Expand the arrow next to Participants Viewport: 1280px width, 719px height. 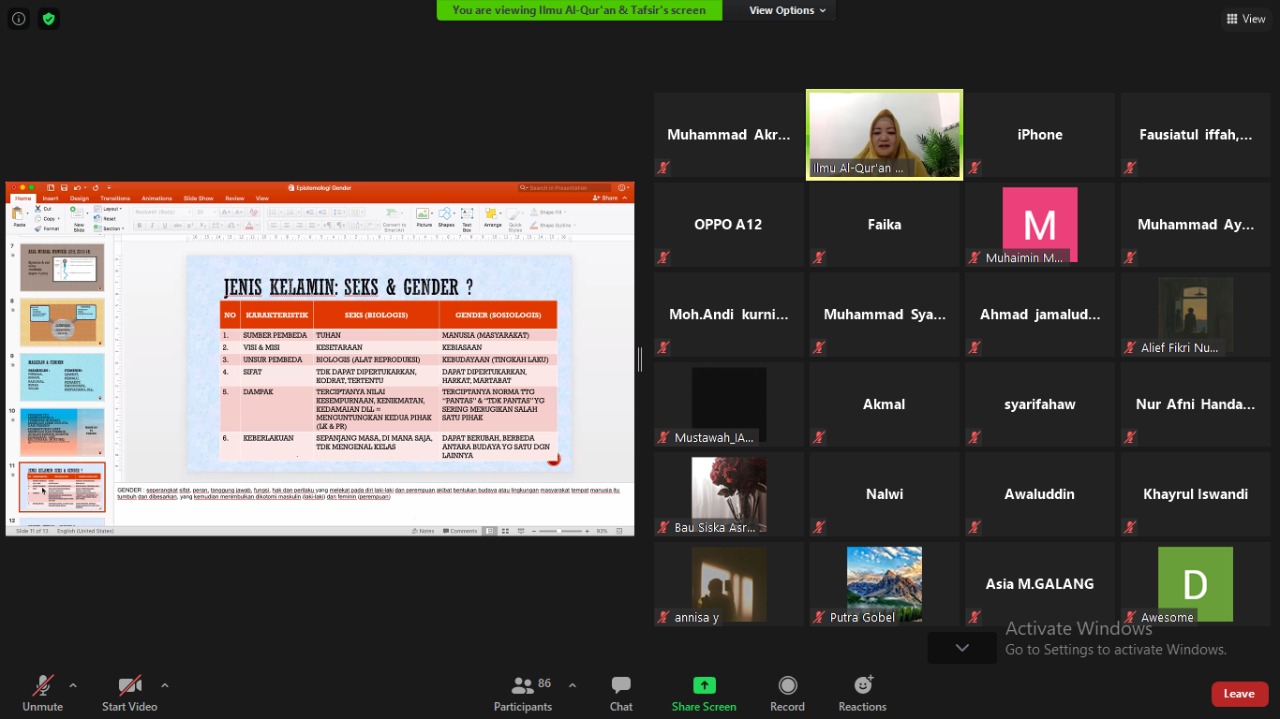point(572,685)
